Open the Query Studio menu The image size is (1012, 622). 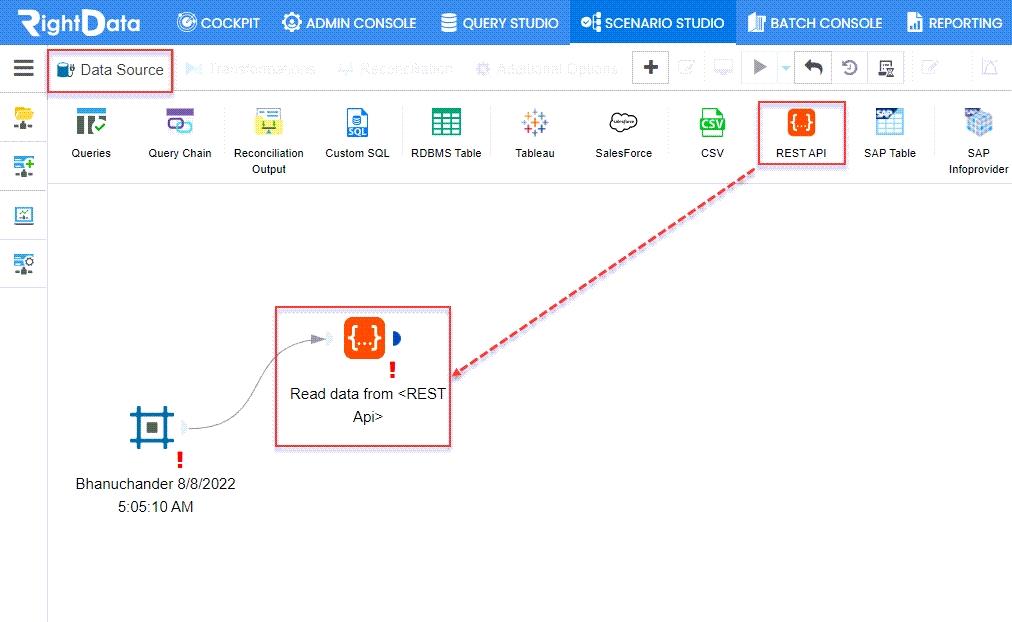(x=499, y=22)
